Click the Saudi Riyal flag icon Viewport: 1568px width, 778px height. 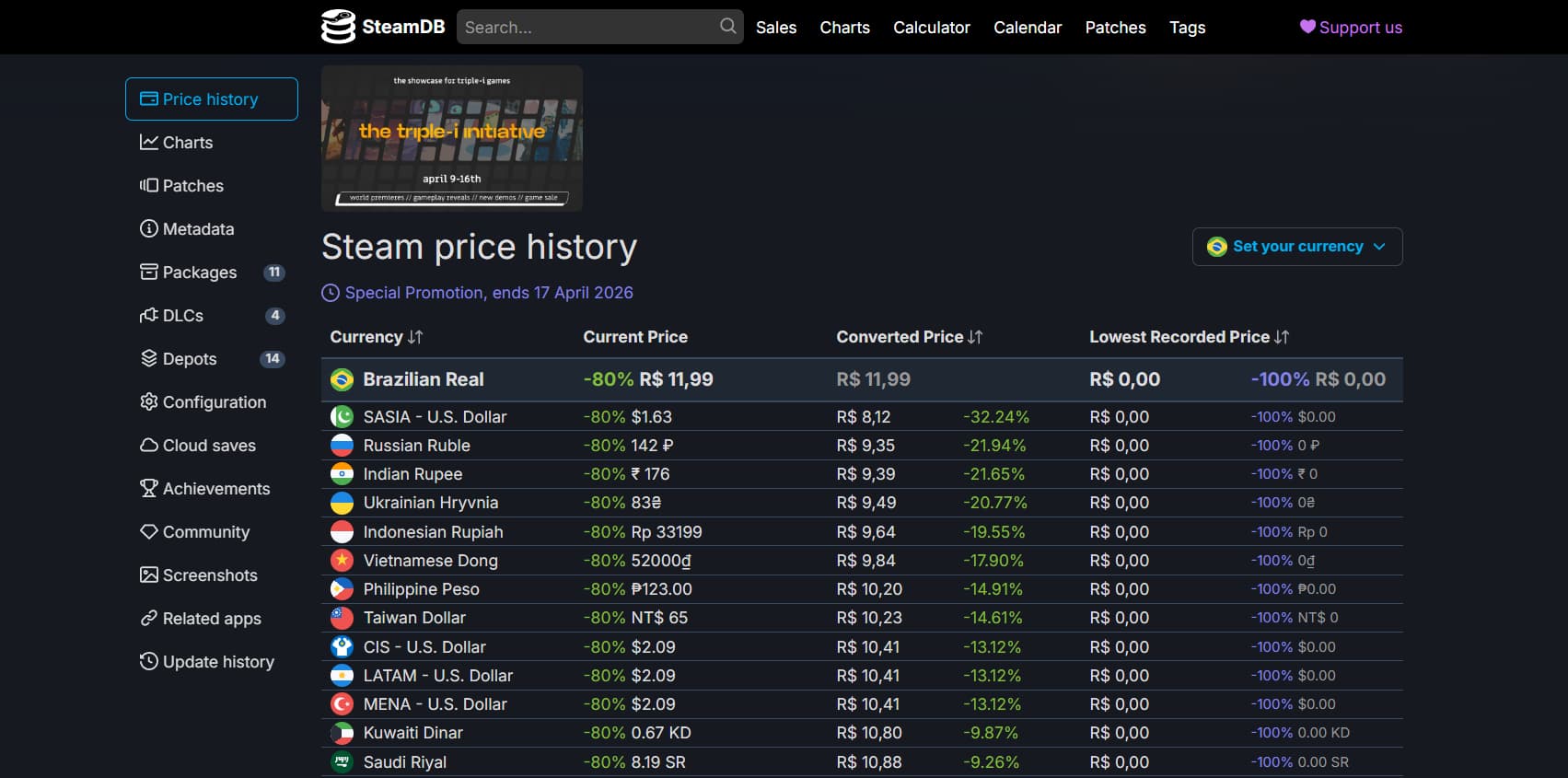click(342, 761)
